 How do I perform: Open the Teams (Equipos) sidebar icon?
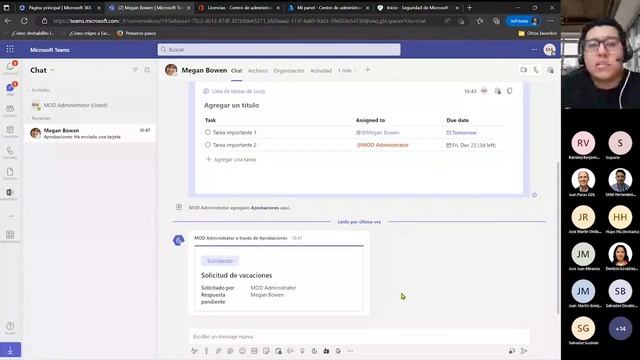(x=10, y=110)
